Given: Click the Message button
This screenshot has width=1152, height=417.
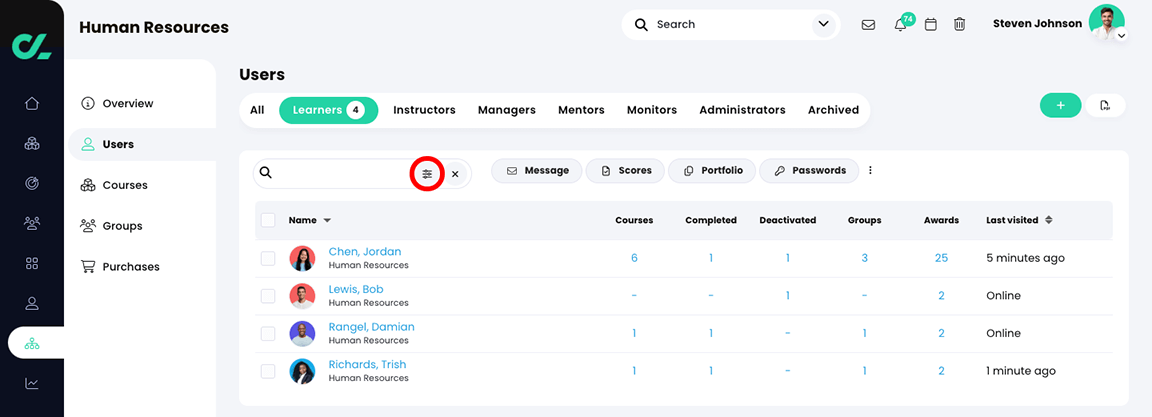Looking at the screenshot, I should [x=536, y=170].
